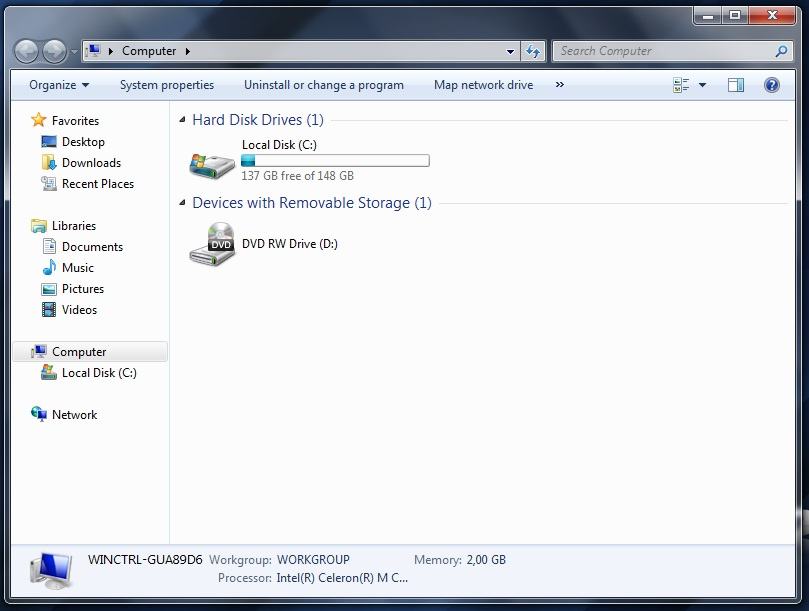
Task: Click the WINCTRL-GUA89D6 computer name
Action: [x=145, y=560]
